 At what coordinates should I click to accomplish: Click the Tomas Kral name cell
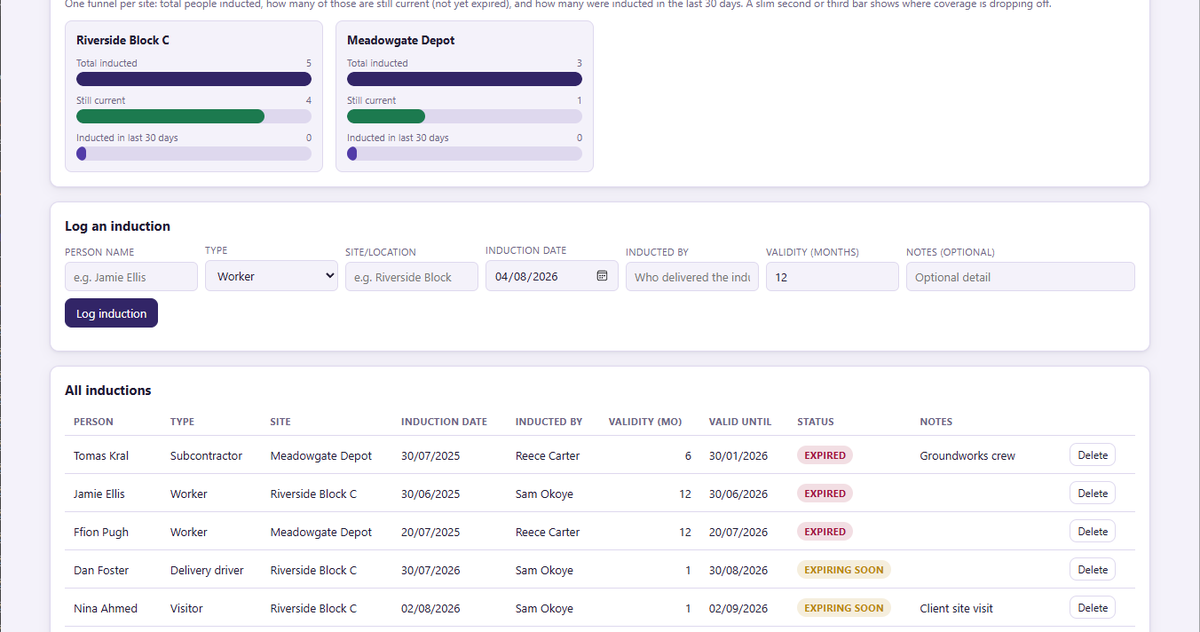(101, 456)
